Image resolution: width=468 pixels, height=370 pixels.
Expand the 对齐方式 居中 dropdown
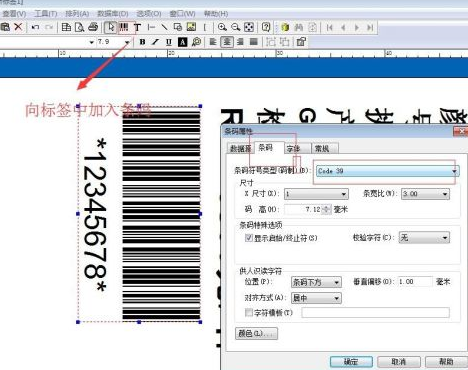316,298
